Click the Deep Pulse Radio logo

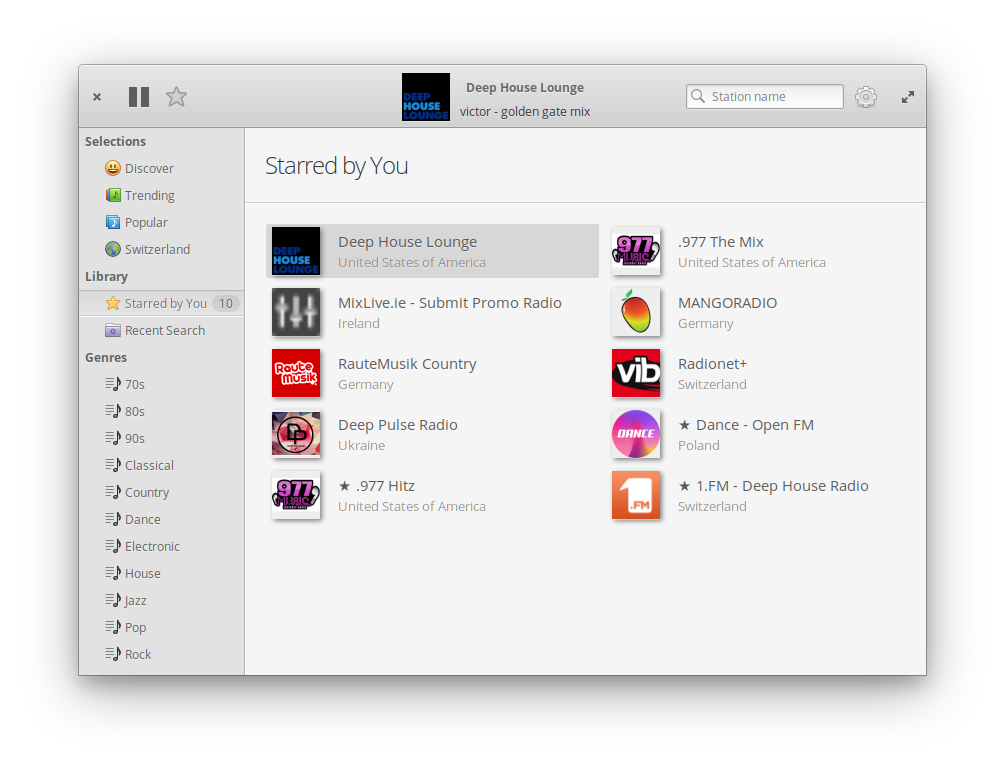pyautogui.click(x=296, y=434)
